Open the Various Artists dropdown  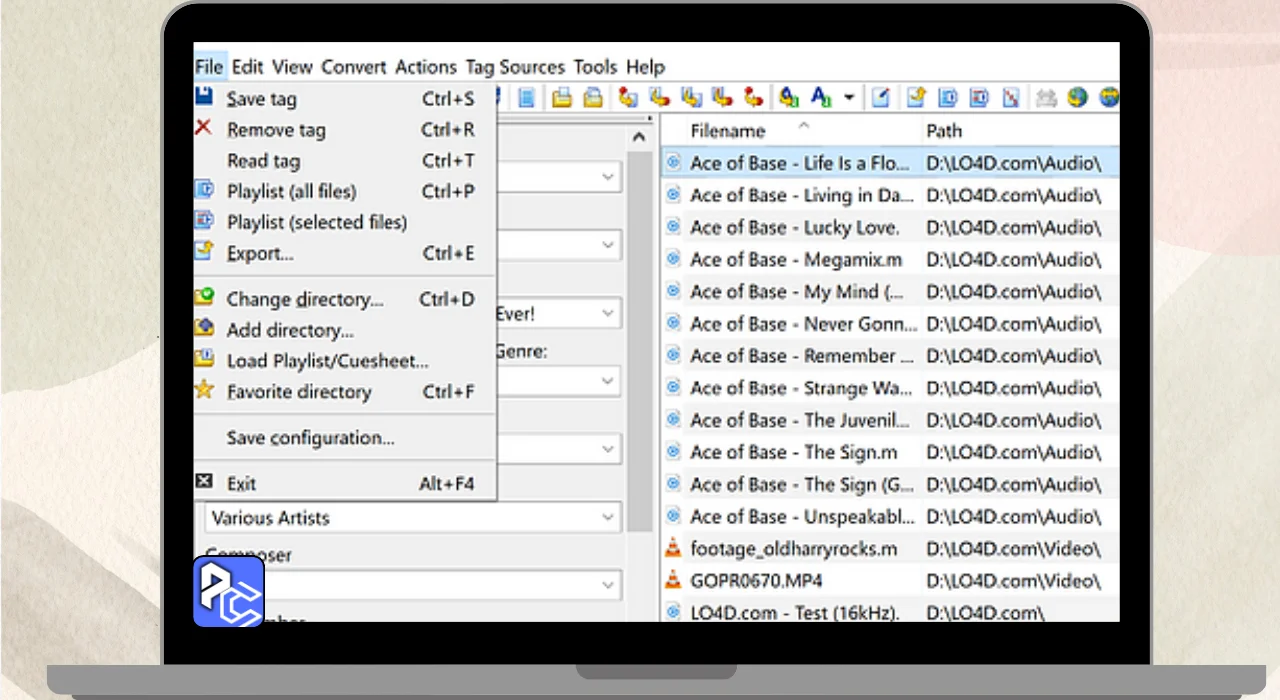(x=608, y=518)
